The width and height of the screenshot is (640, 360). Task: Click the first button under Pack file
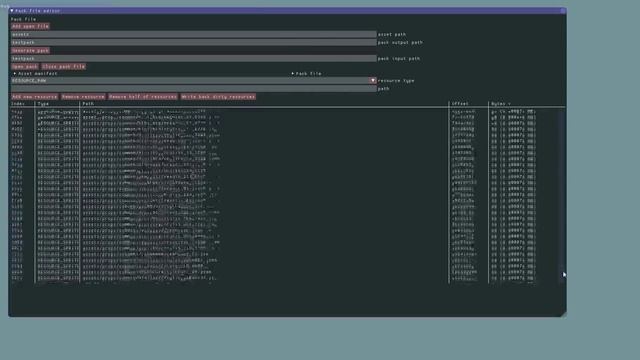pos(31,27)
